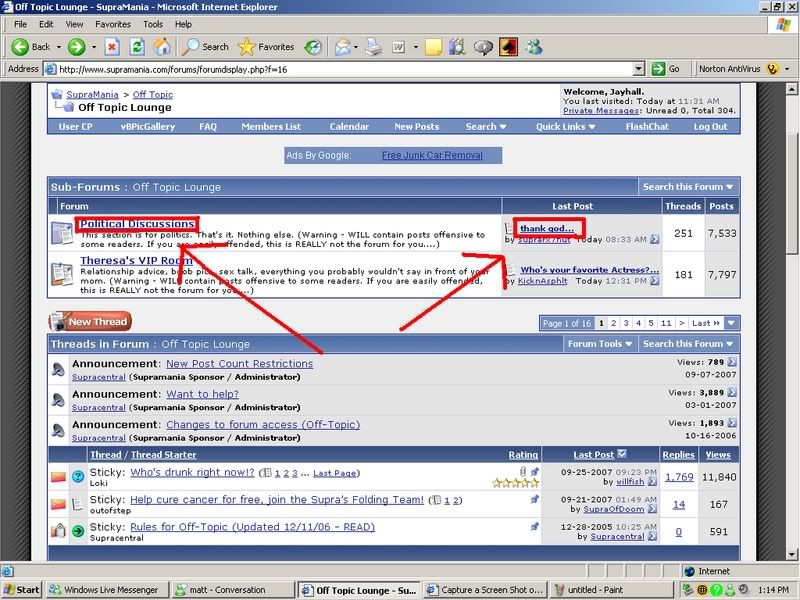
Task: Open the View menu
Action: 74,24
